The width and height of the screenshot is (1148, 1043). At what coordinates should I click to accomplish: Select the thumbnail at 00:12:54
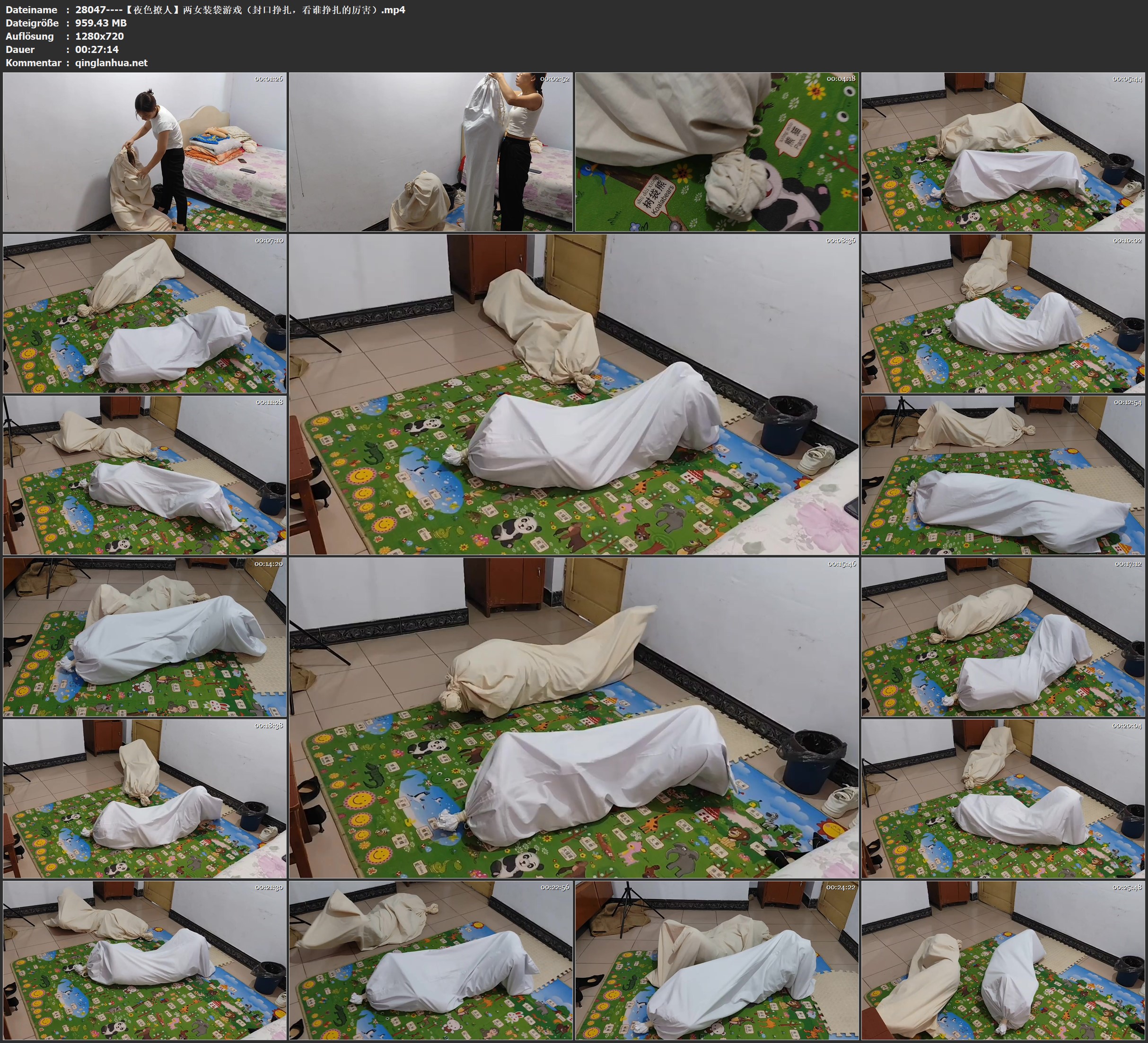point(1003,475)
